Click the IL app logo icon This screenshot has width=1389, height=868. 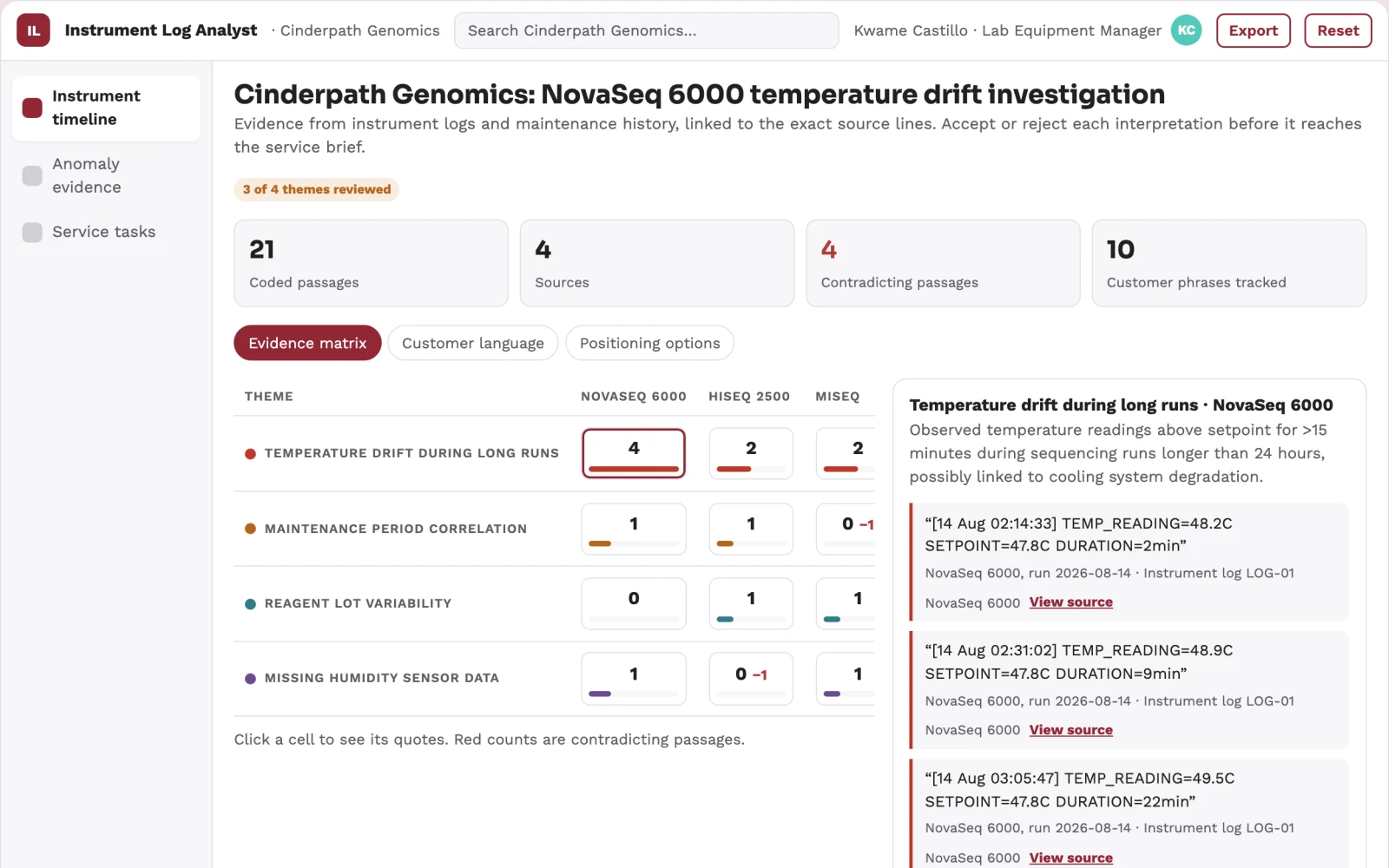pyautogui.click(x=33, y=30)
